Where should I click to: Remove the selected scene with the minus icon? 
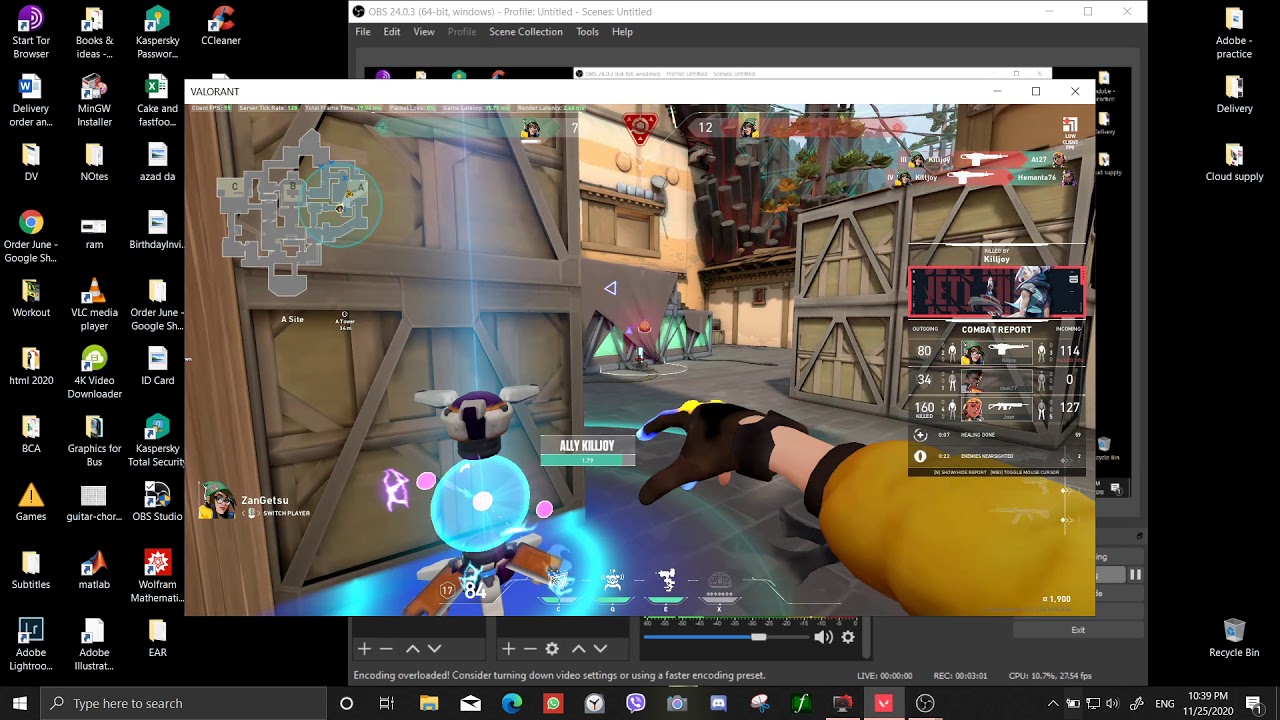point(387,649)
